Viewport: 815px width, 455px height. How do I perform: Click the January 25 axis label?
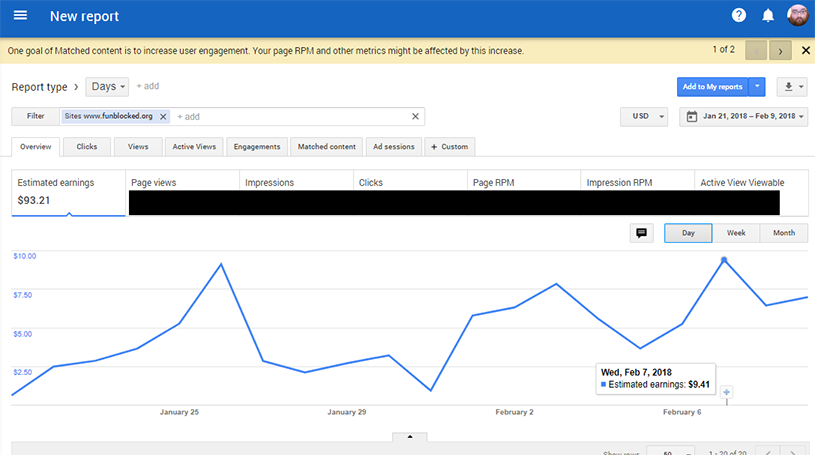179,412
